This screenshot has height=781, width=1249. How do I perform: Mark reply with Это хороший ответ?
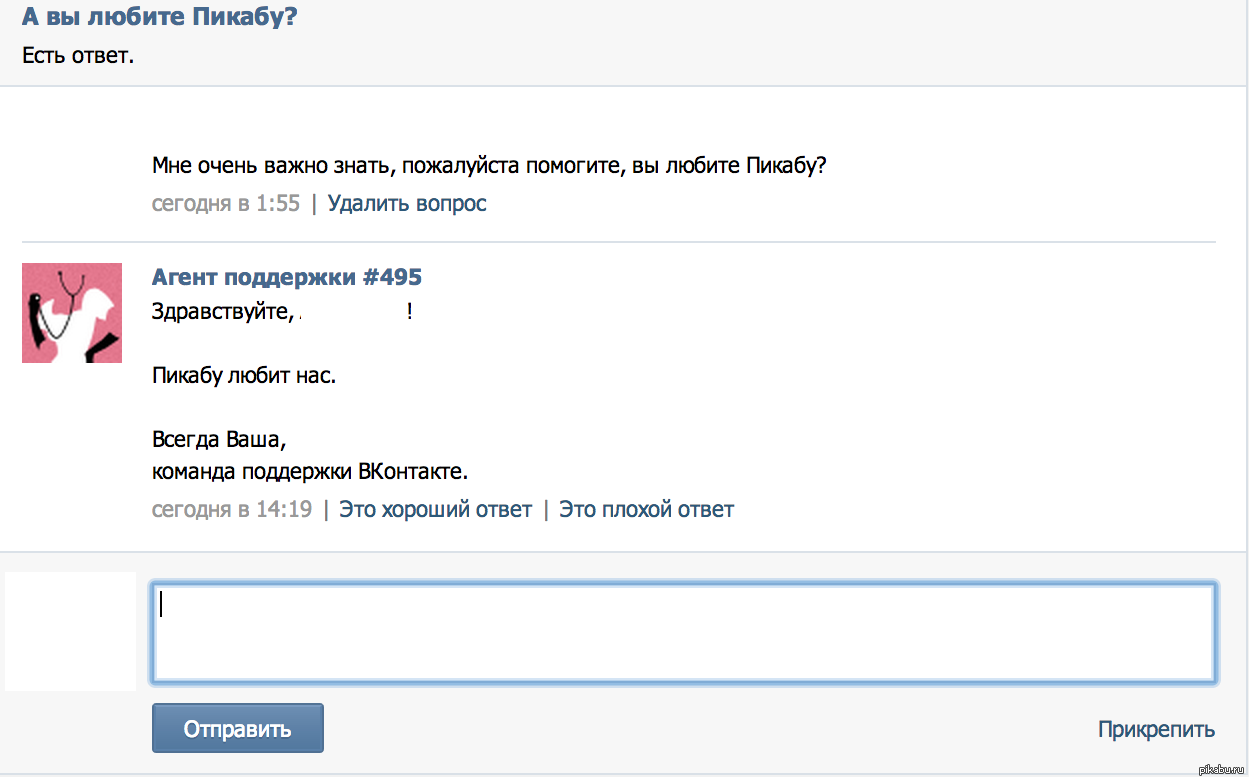[x=436, y=510]
